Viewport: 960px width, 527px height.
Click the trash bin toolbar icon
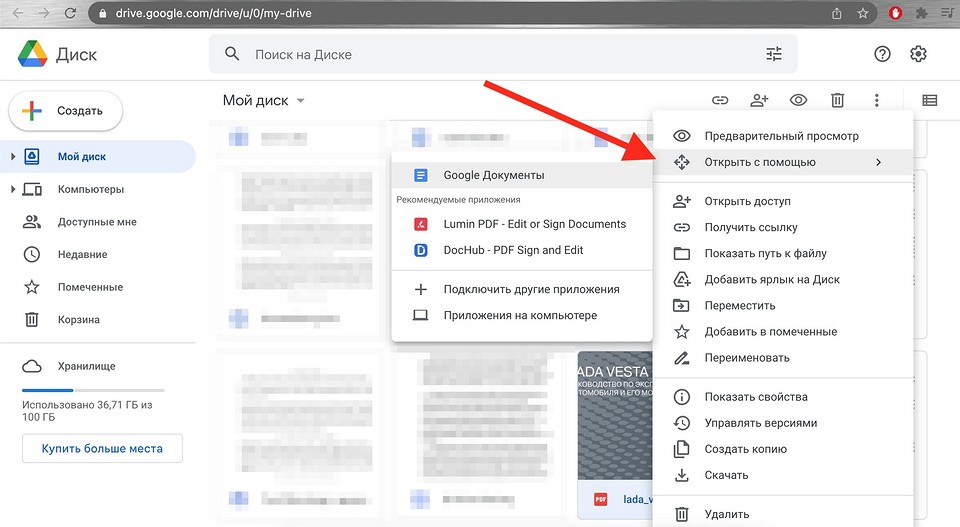click(837, 100)
